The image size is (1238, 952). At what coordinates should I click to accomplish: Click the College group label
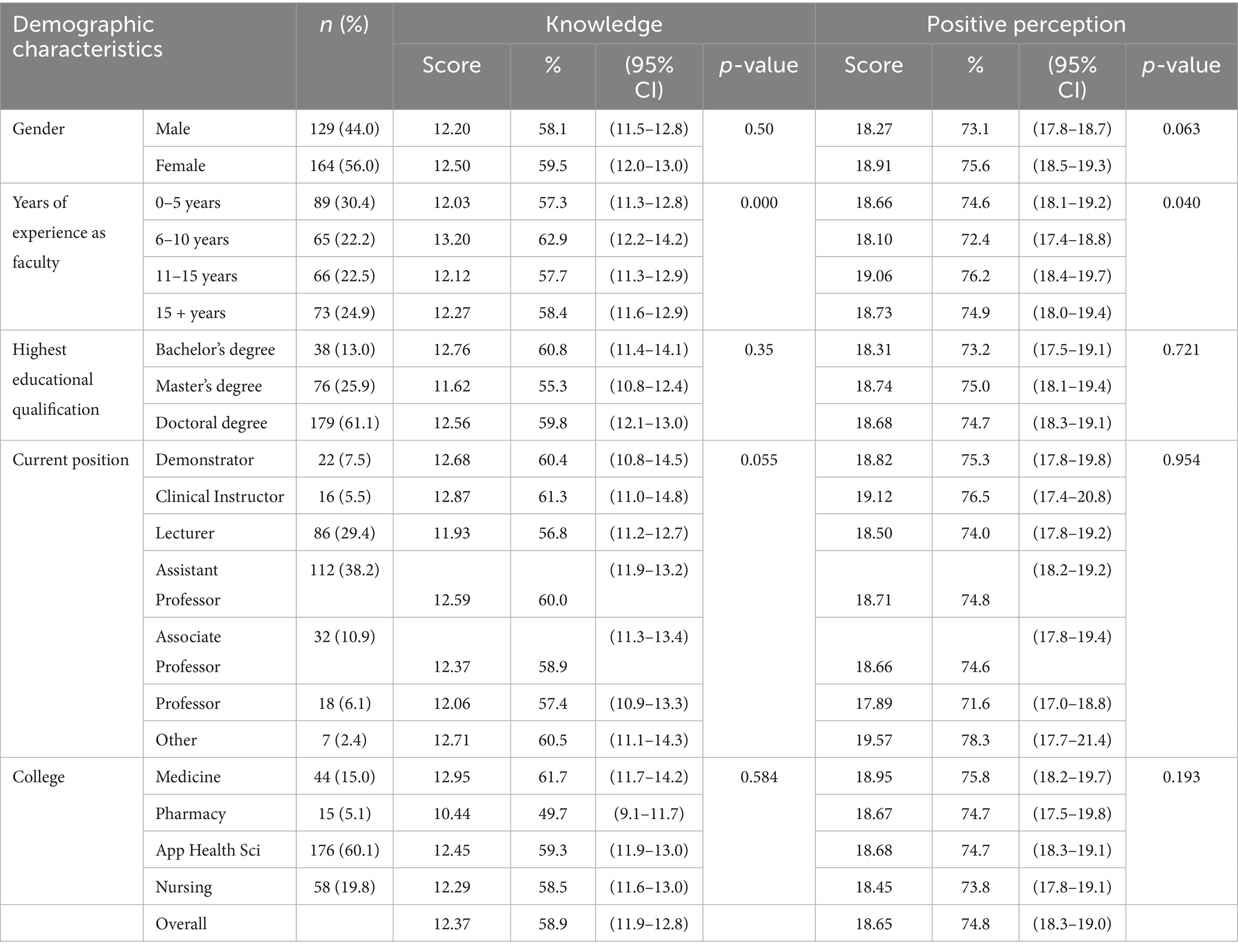[x=38, y=777]
